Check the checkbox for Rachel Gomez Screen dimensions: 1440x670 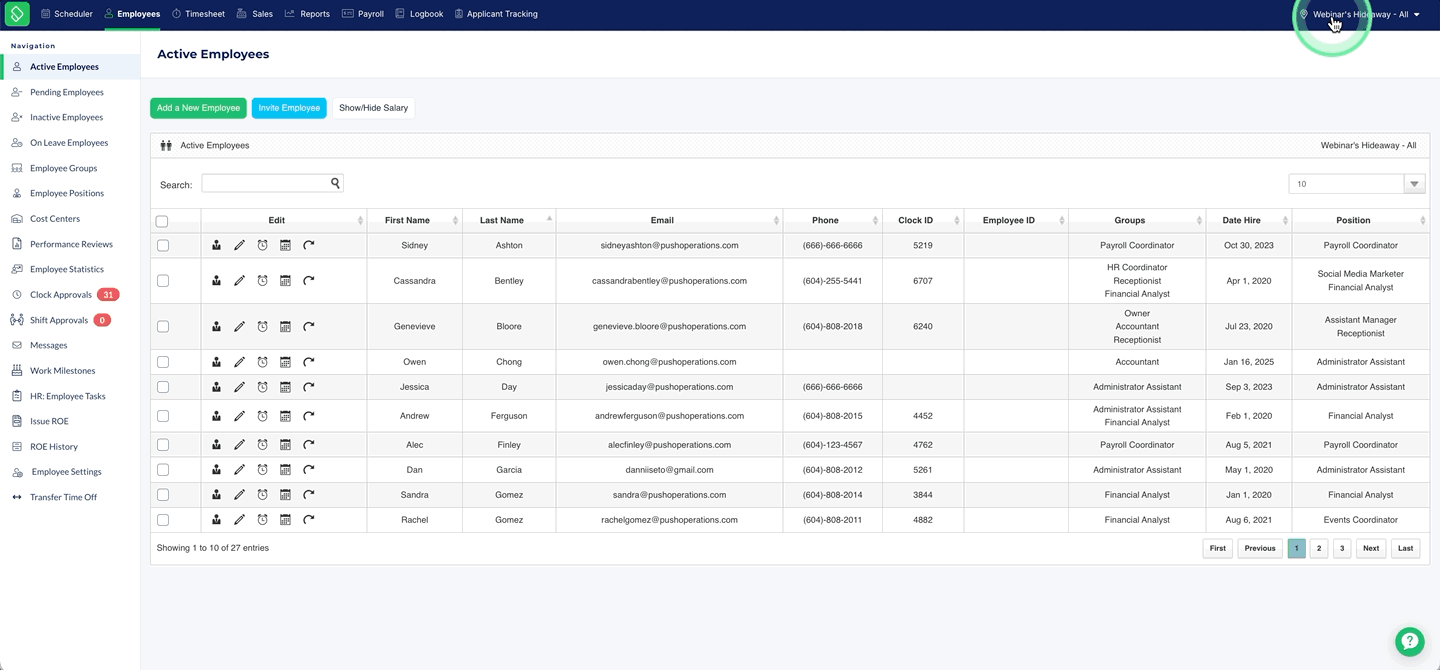pos(163,520)
